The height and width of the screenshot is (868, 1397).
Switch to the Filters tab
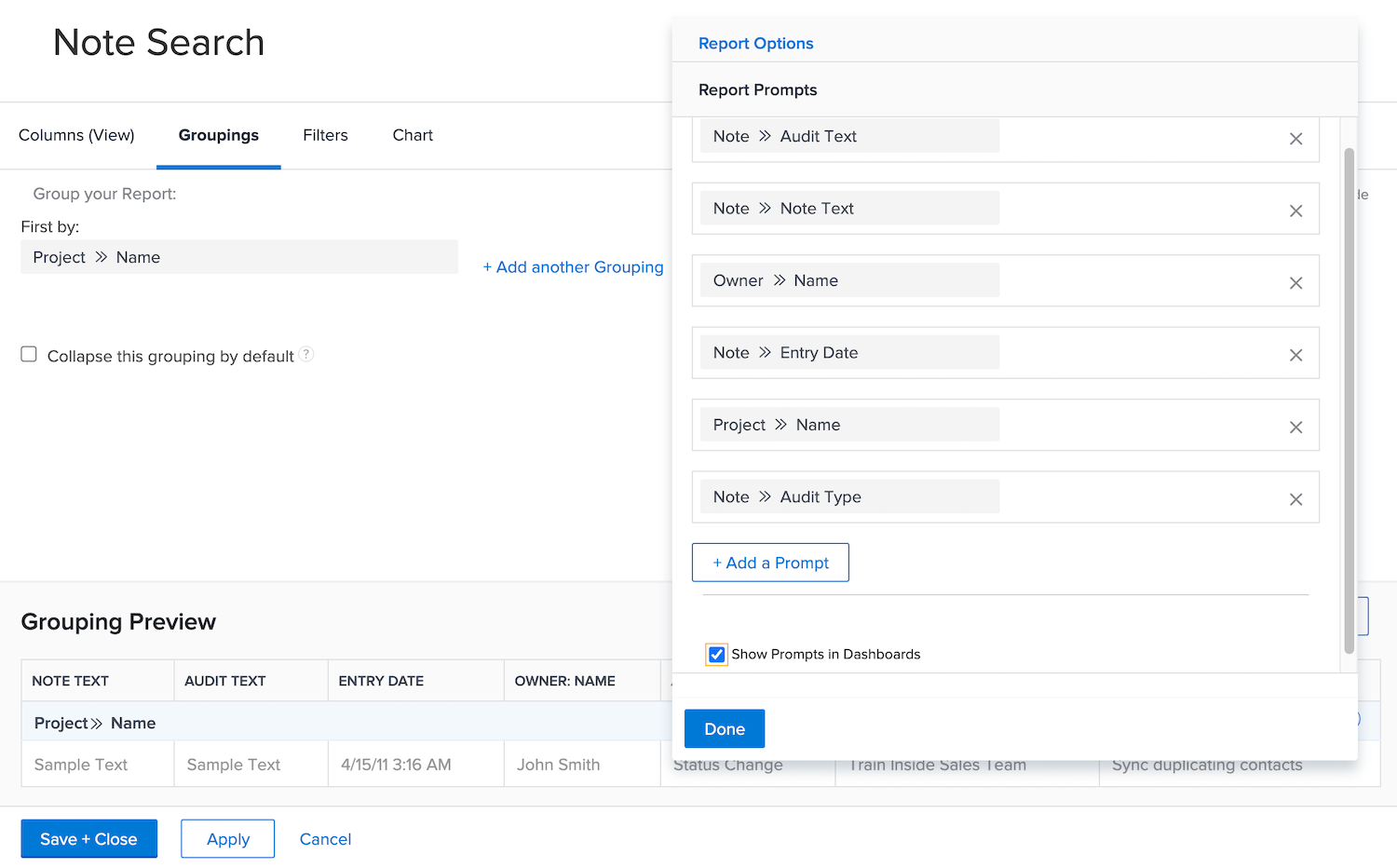325,135
